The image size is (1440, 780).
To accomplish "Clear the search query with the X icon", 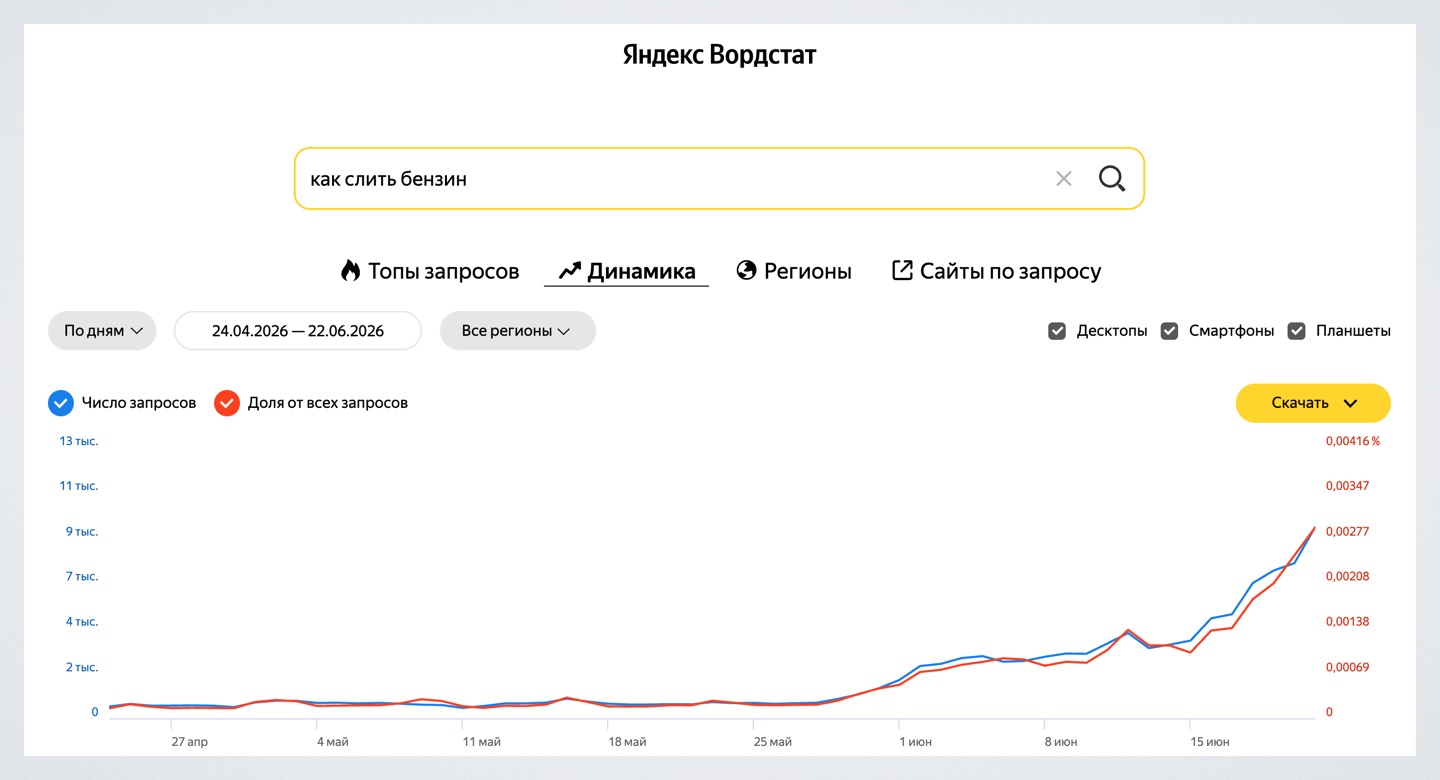I will pos(1063,179).
